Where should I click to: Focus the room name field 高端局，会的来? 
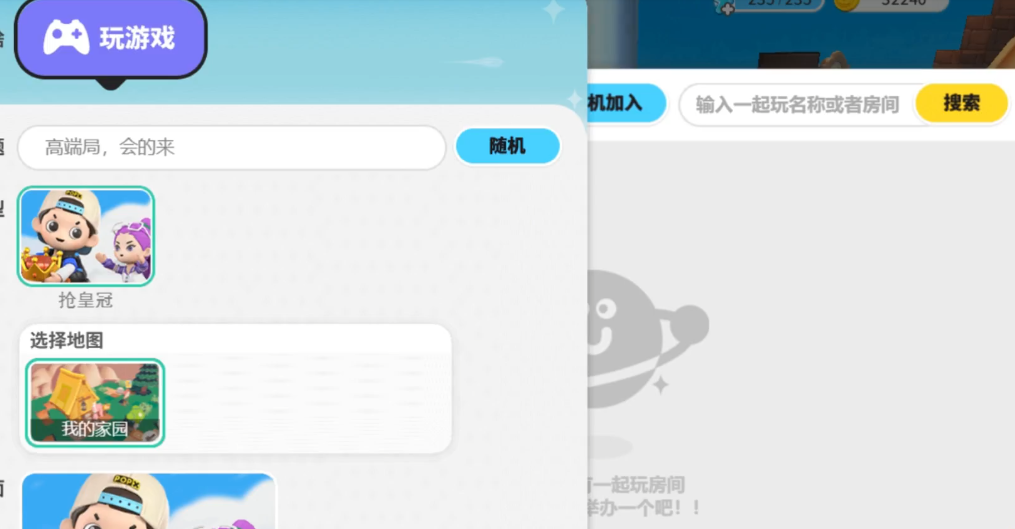coord(232,148)
